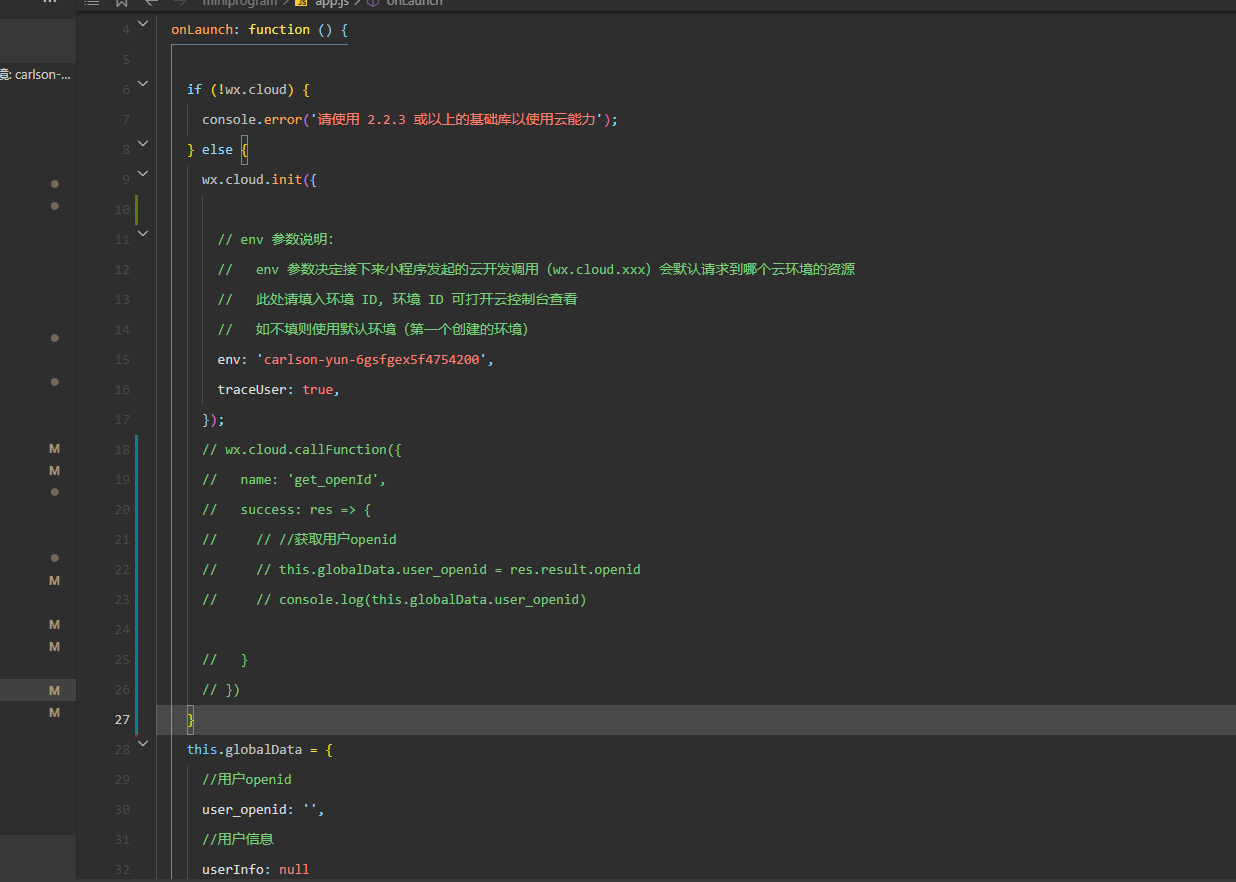Click the '//用户信息' comment on line 31
Viewport: 1236px width, 882px height.
pyautogui.click(x=238, y=840)
